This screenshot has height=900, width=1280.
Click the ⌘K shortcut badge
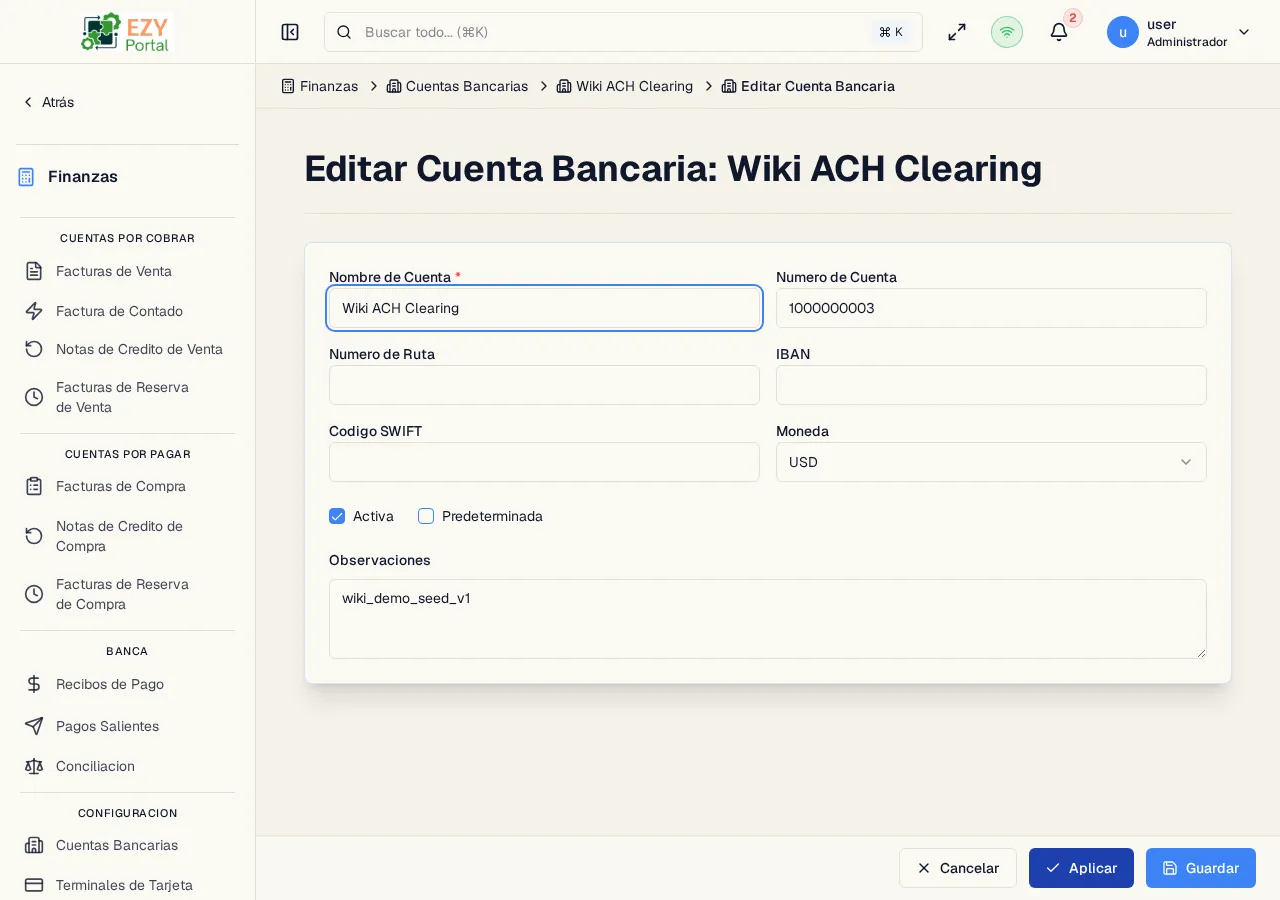pyautogui.click(x=891, y=32)
